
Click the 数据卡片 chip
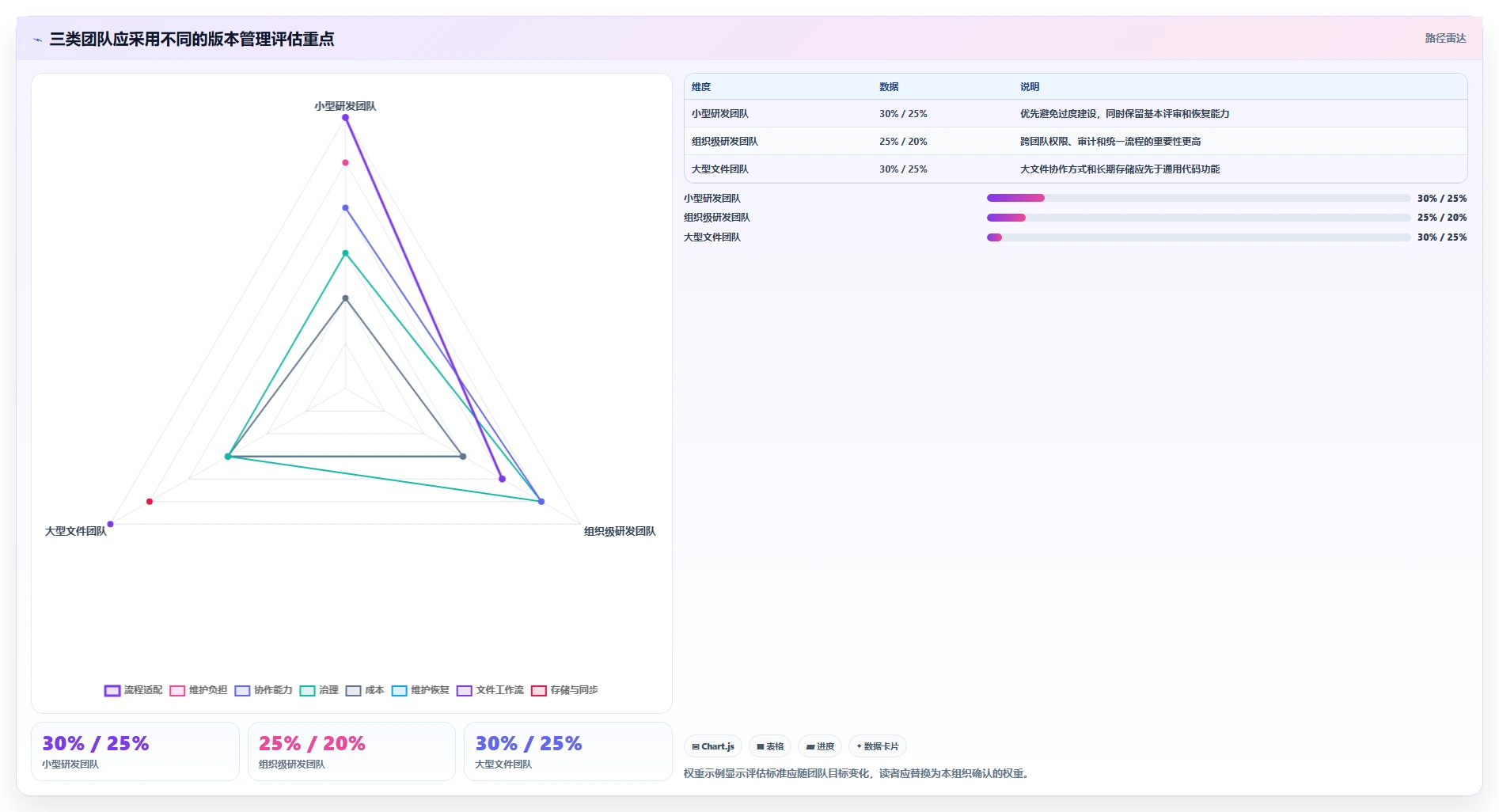coord(878,746)
